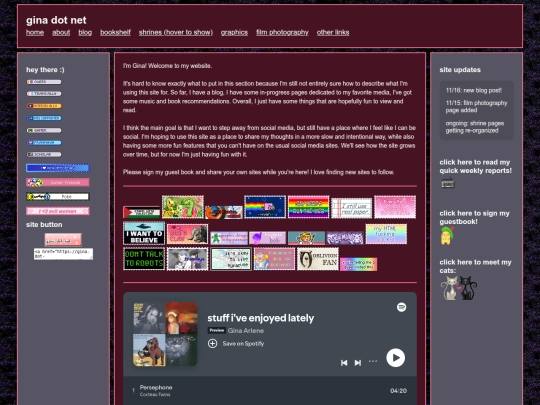Go to the about page
The width and height of the screenshot is (540, 405).
tap(61, 32)
